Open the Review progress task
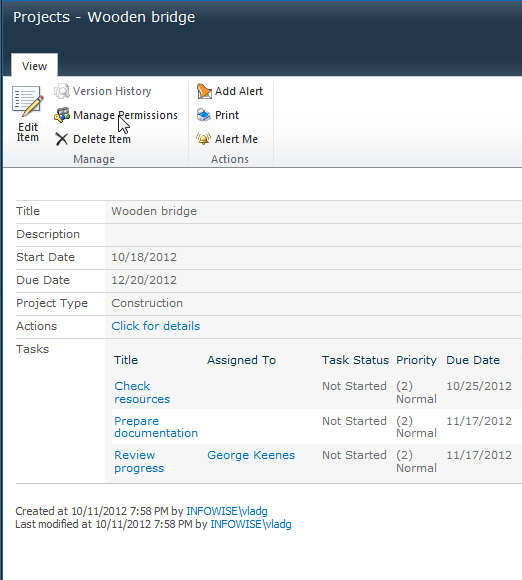Image resolution: width=522 pixels, height=580 pixels. click(139, 462)
